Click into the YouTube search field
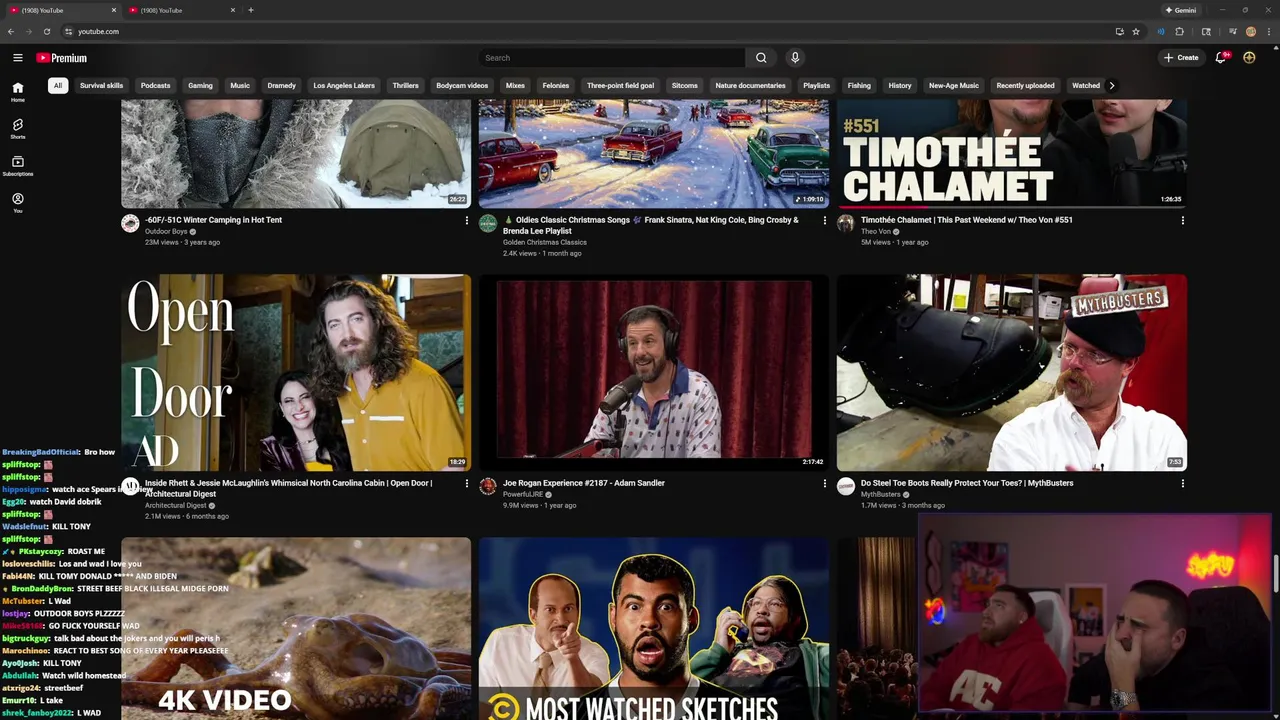 tap(611, 58)
